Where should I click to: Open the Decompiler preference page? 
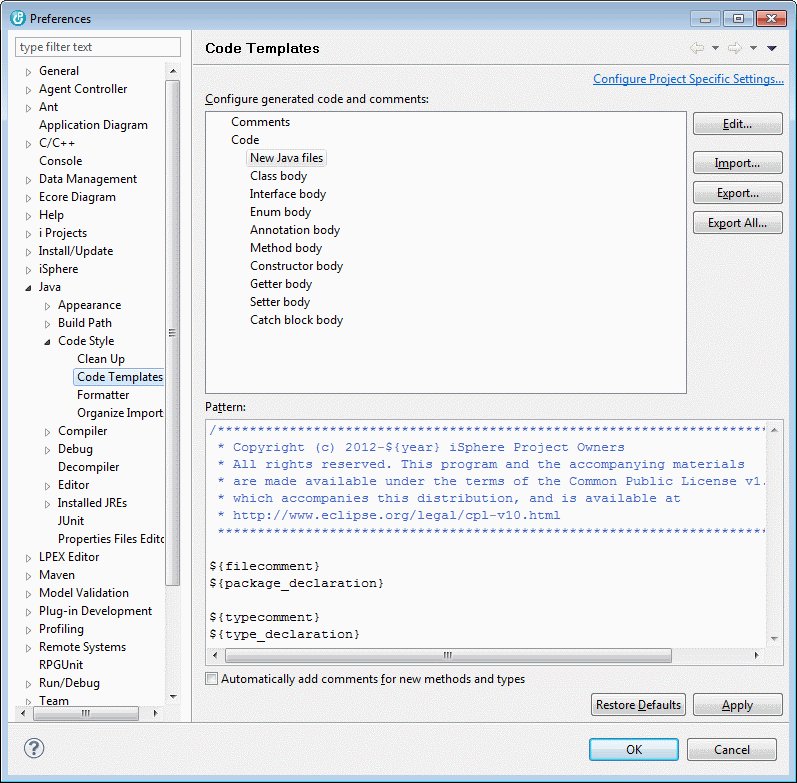pyautogui.click(x=88, y=467)
